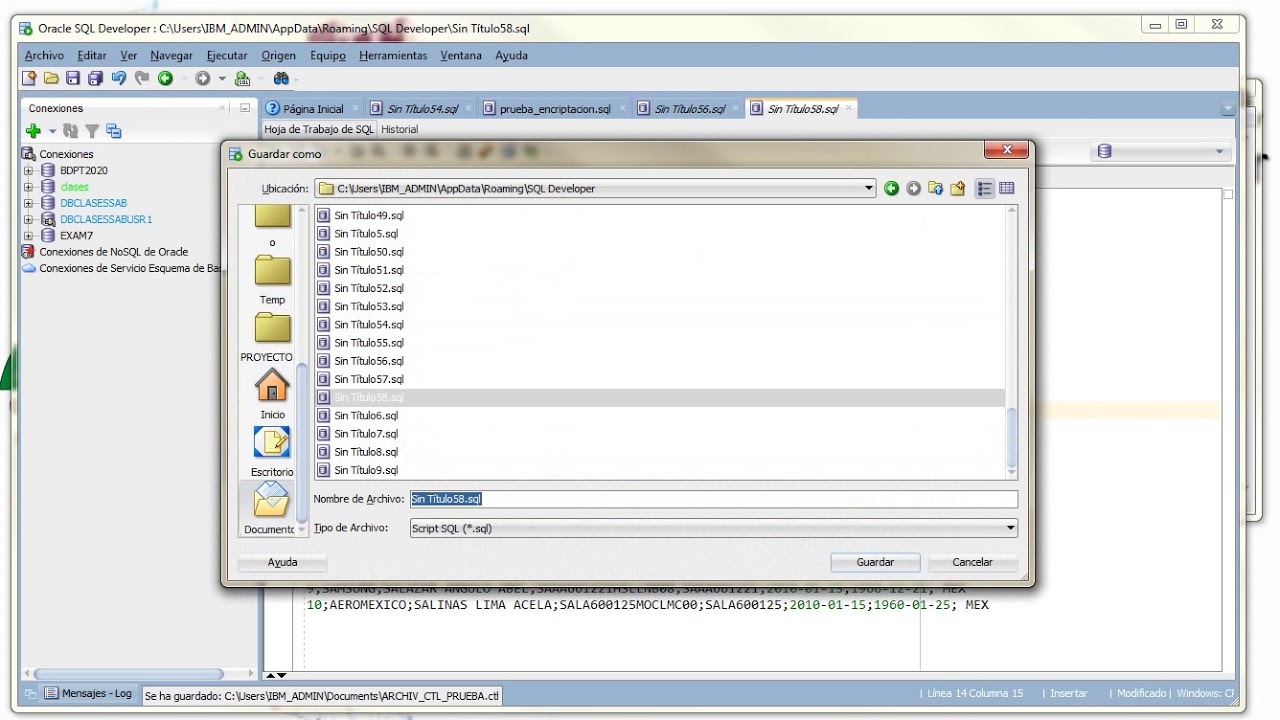1280x720 pixels.
Task: Select Conexiones de NoSQL de Oracle node
Action: click(x=113, y=252)
